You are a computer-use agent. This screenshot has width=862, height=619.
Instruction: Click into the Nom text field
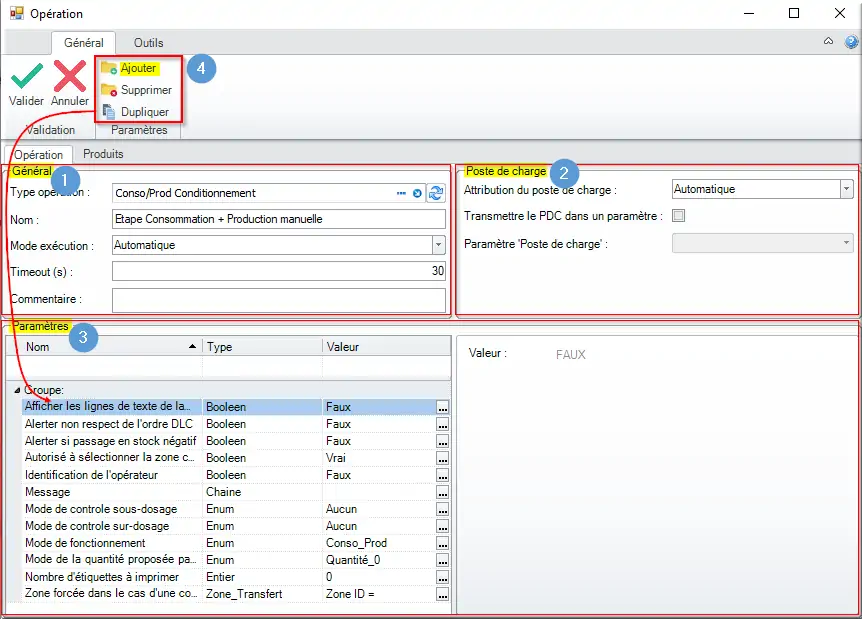coord(279,219)
